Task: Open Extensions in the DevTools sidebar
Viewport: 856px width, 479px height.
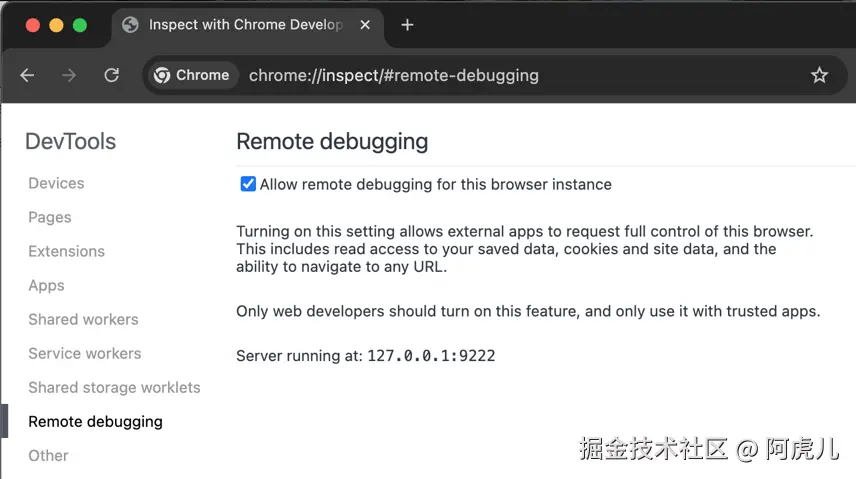Action: coord(66,251)
